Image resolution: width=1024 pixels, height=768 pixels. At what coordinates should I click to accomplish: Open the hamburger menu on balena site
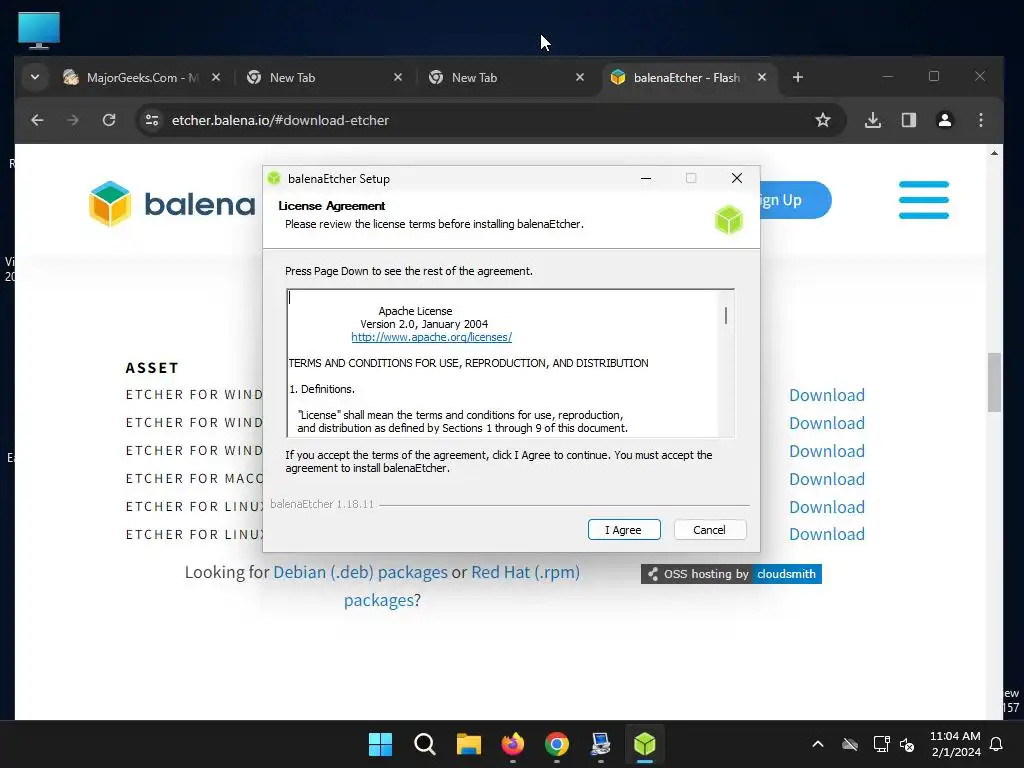923,200
